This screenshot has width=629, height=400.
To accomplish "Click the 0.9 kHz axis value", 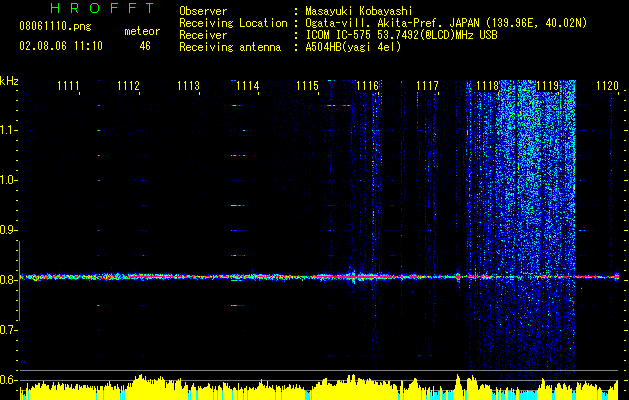I will coord(7,230).
